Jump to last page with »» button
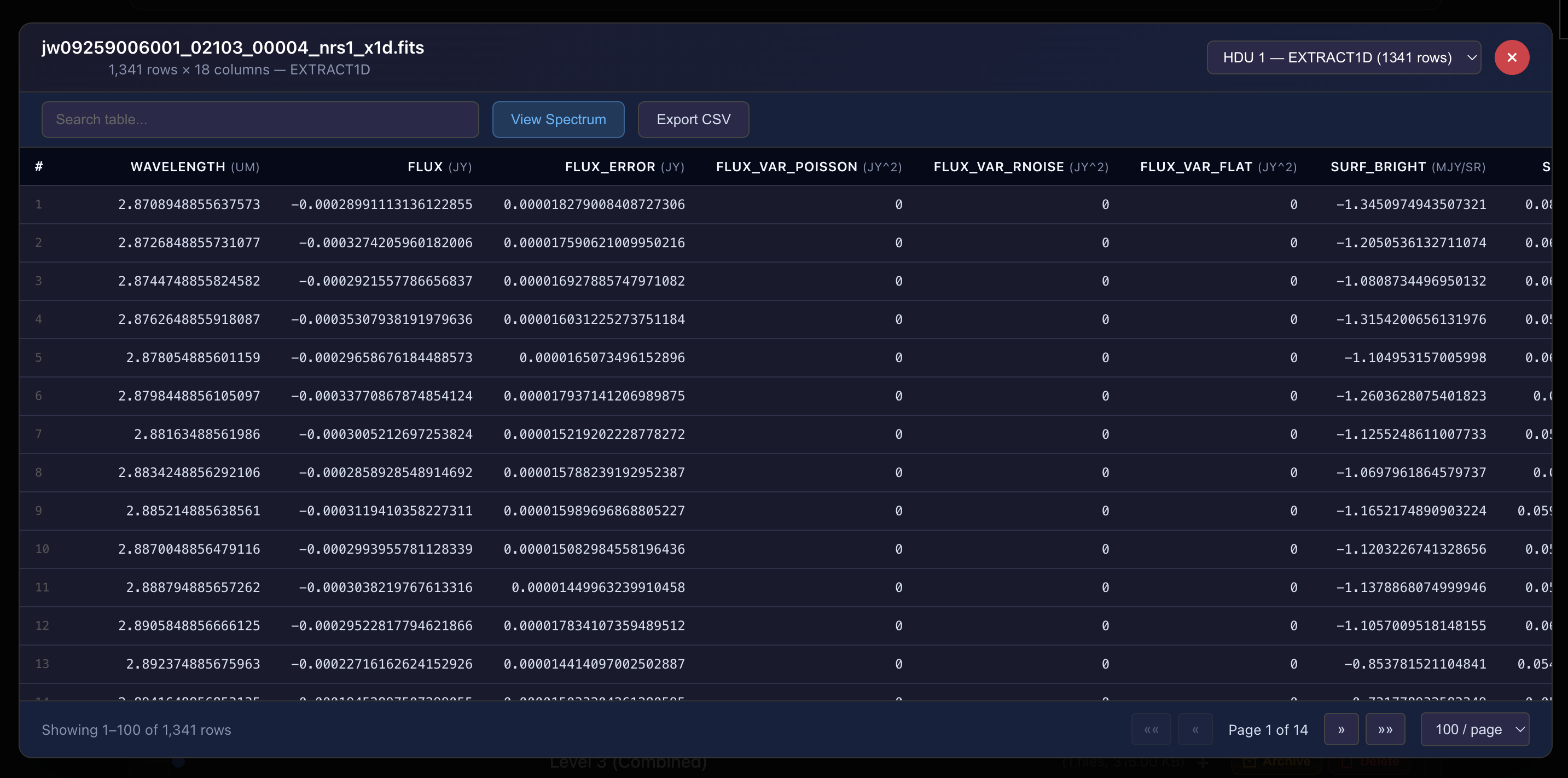The width and height of the screenshot is (1568, 778). tap(1385, 729)
